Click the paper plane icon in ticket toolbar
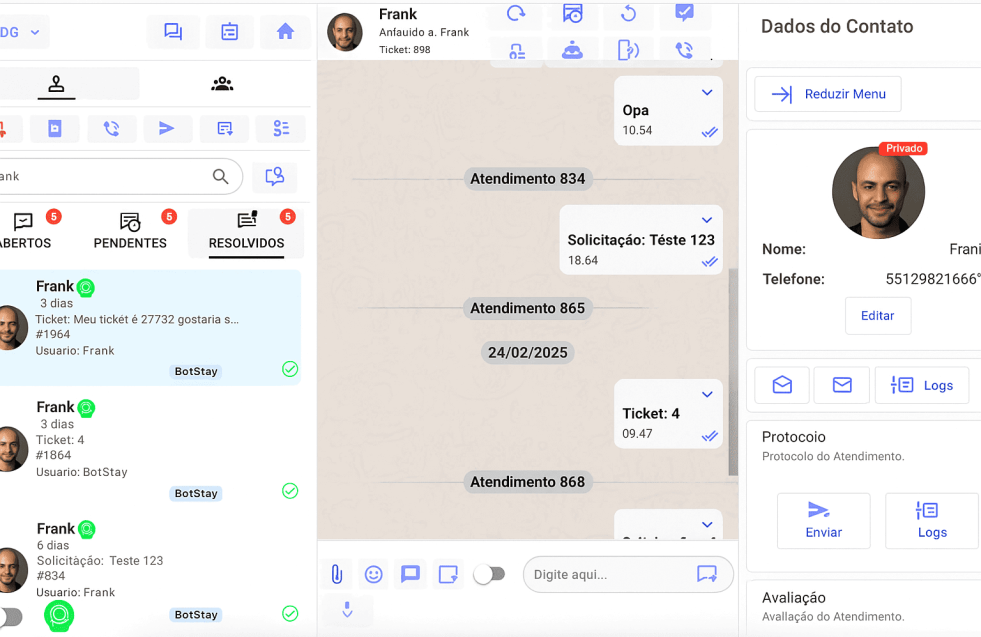The height and width of the screenshot is (637, 981). tap(167, 128)
